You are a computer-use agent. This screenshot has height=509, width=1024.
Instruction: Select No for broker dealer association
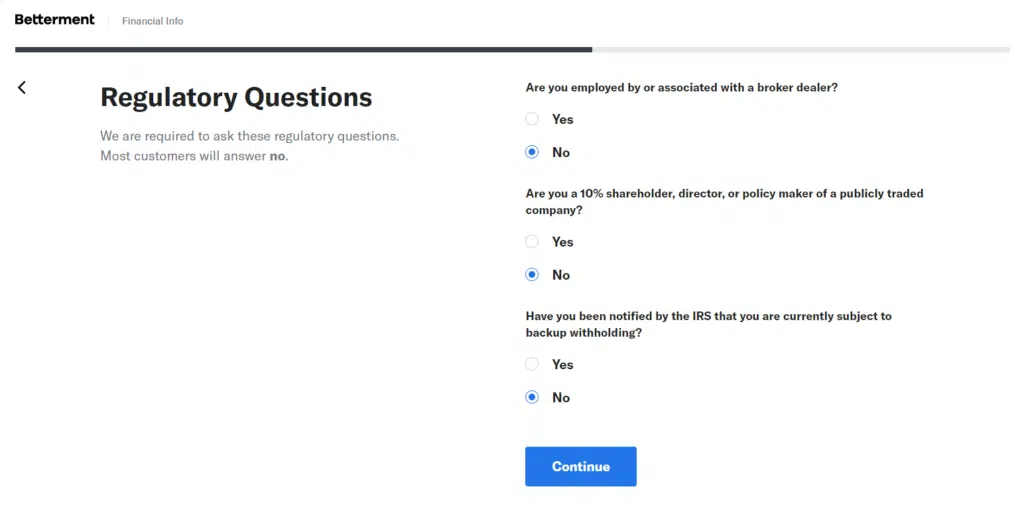pyautogui.click(x=532, y=152)
